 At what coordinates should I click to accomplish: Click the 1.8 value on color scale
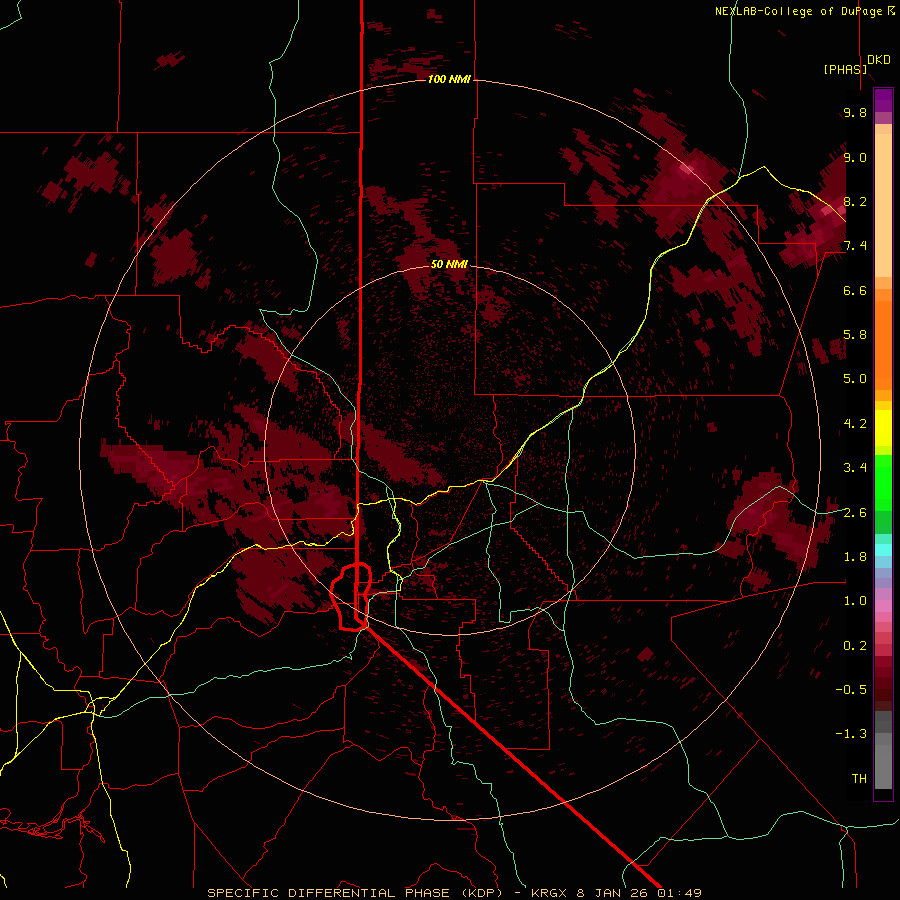[x=855, y=557]
